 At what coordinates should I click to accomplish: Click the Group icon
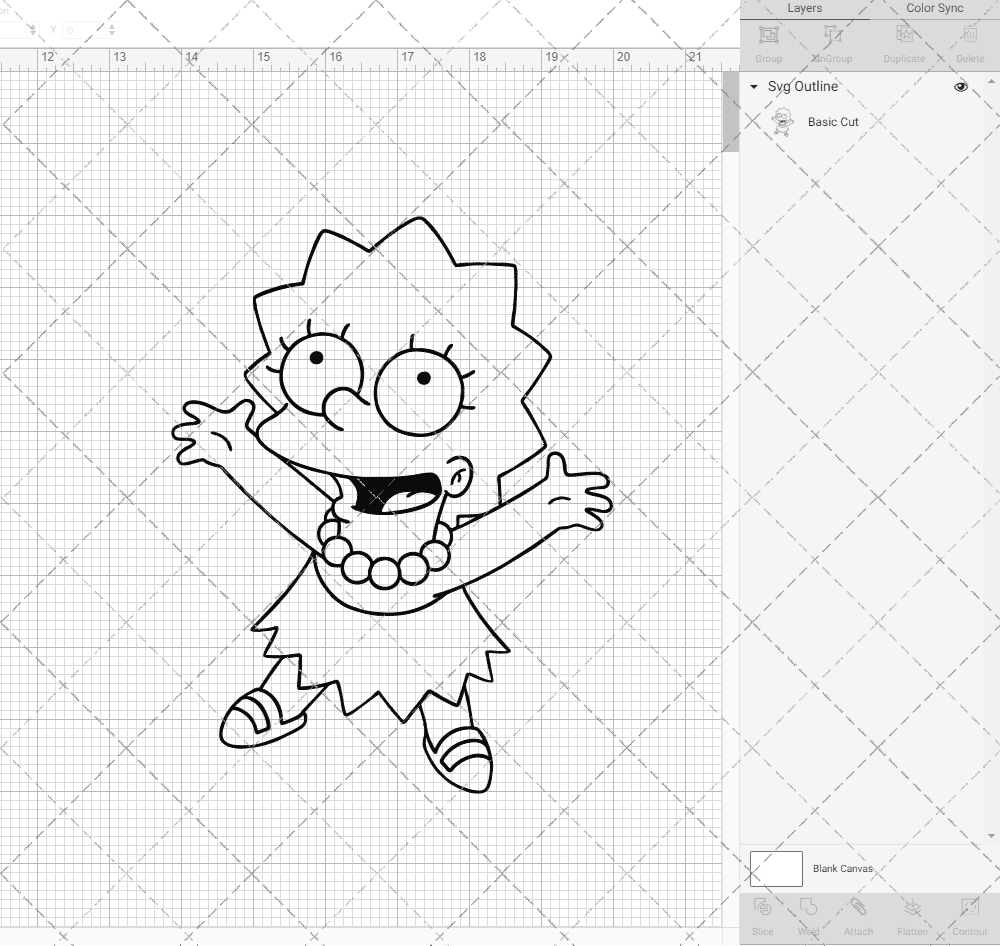click(x=768, y=34)
